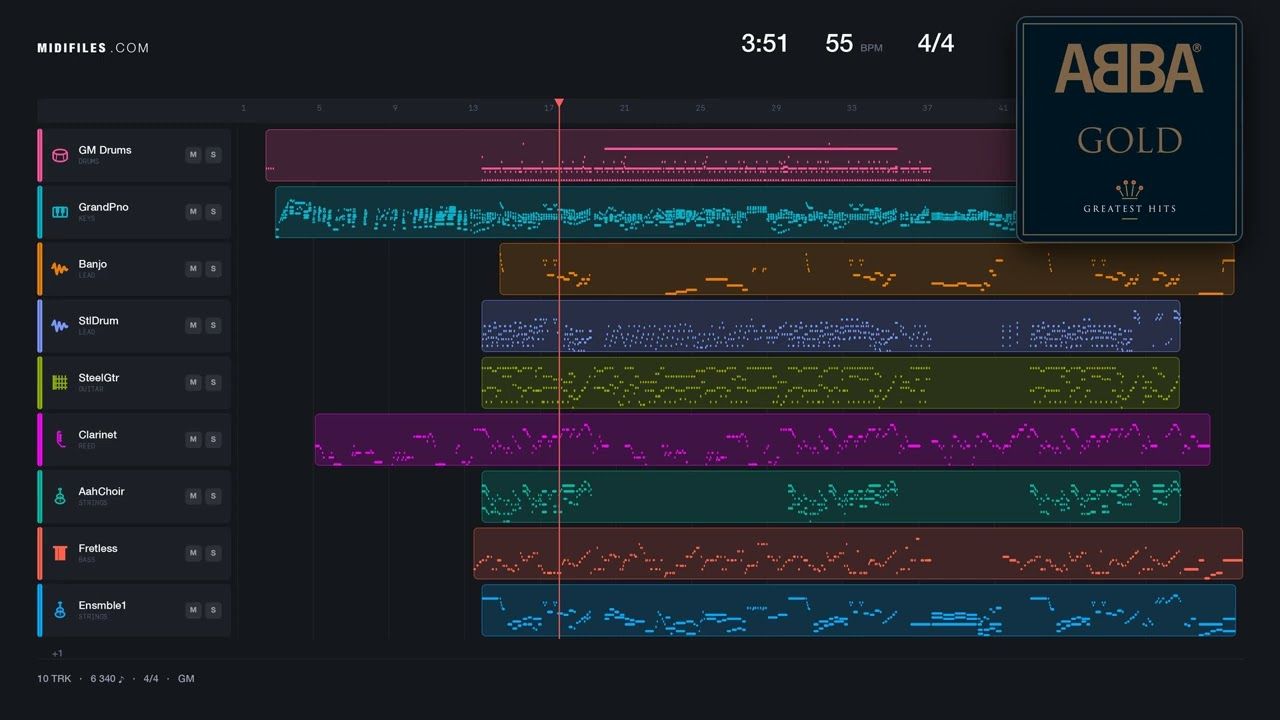The image size is (1280, 720).
Task: Click the 55 BPM tempo readout
Action: click(854, 44)
